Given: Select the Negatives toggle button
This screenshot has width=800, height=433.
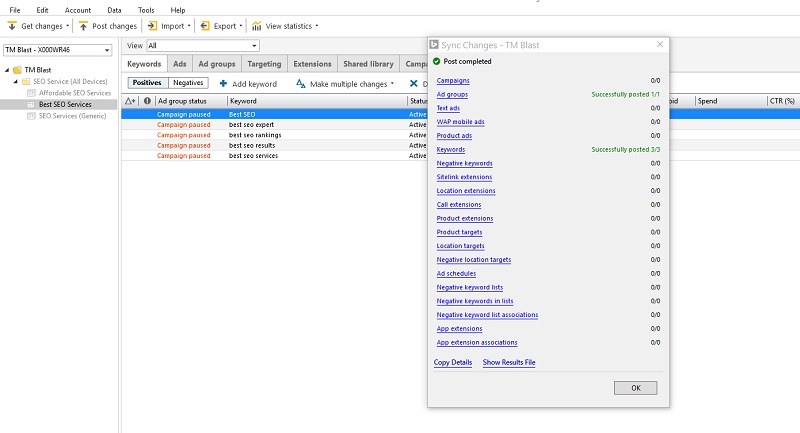Looking at the screenshot, I should pos(188,83).
